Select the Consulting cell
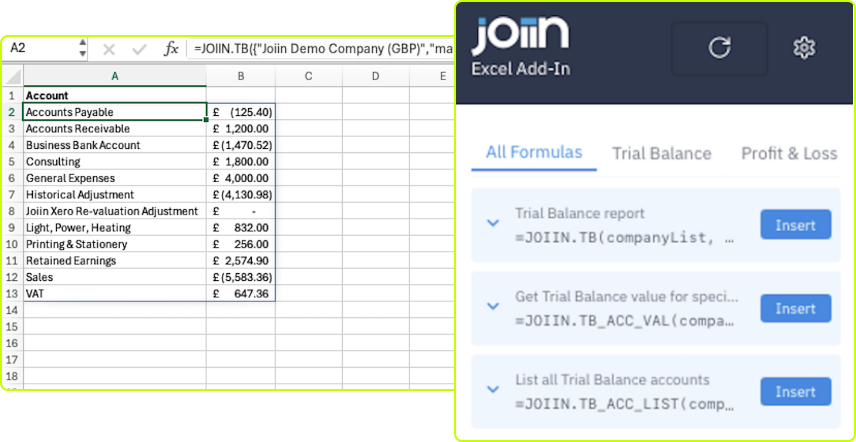 tap(115, 162)
